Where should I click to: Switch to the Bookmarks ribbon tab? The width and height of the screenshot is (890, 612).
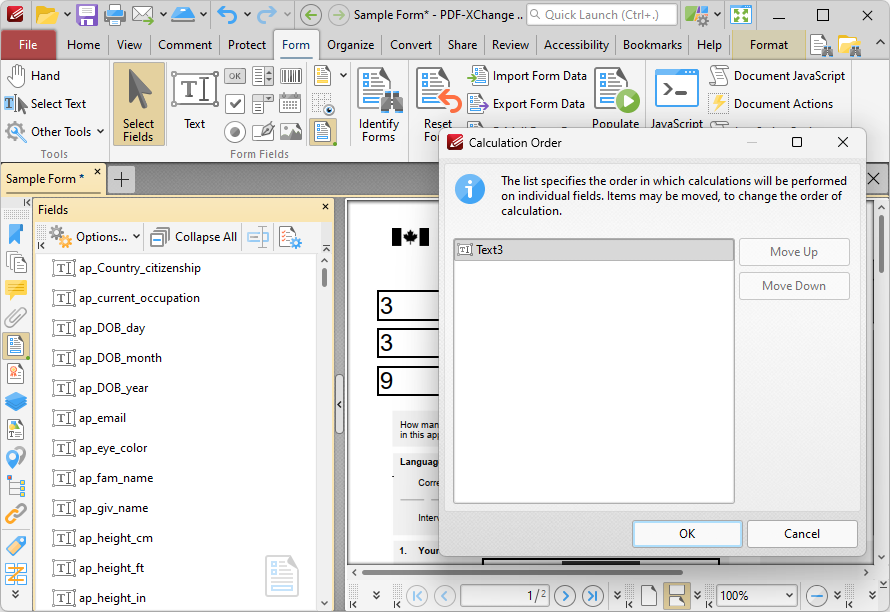coord(652,44)
